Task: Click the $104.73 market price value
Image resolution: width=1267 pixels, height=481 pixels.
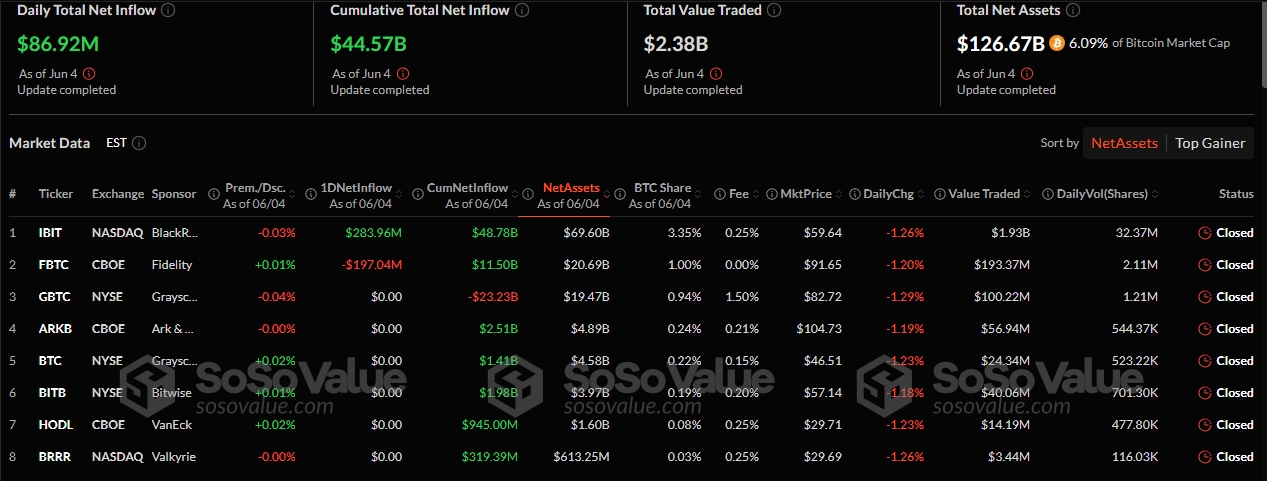Action: click(x=819, y=329)
